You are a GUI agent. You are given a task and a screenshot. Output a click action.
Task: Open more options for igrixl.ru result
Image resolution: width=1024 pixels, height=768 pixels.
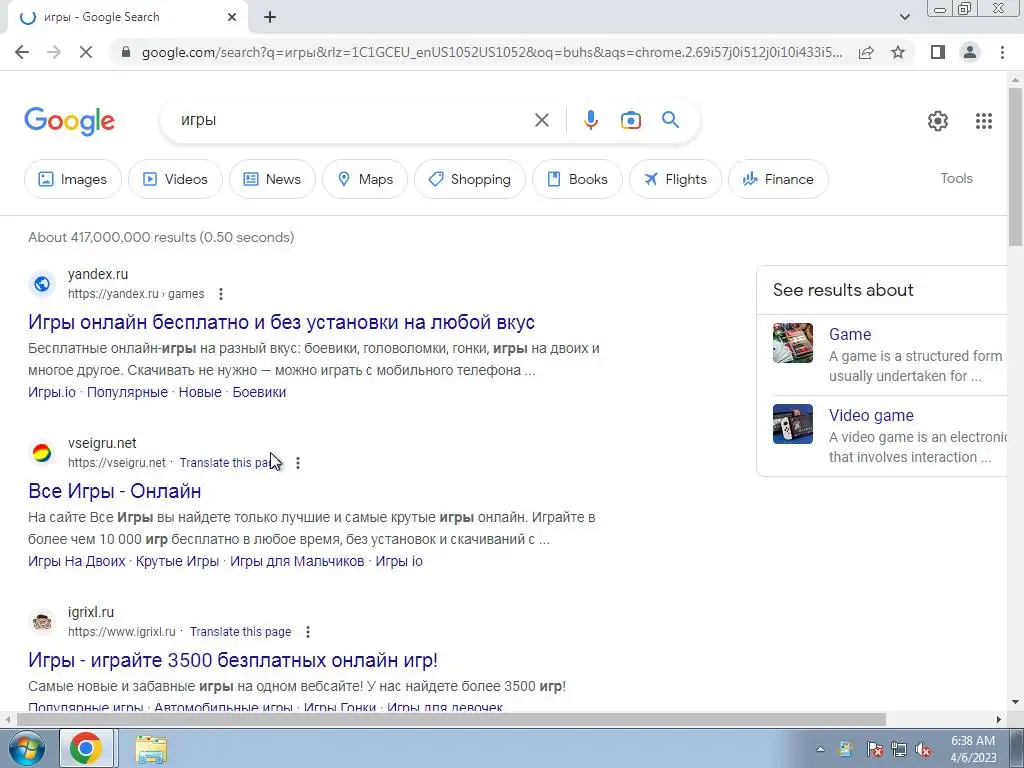(x=308, y=632)
